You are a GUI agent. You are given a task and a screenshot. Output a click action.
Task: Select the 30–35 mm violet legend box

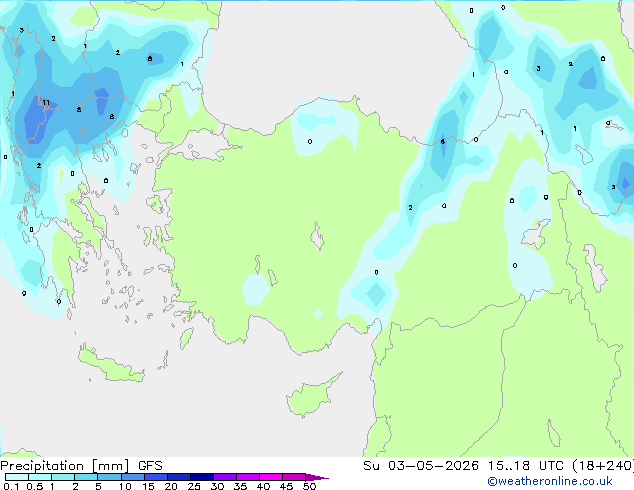pyautogui.click(x=225, y=477)
